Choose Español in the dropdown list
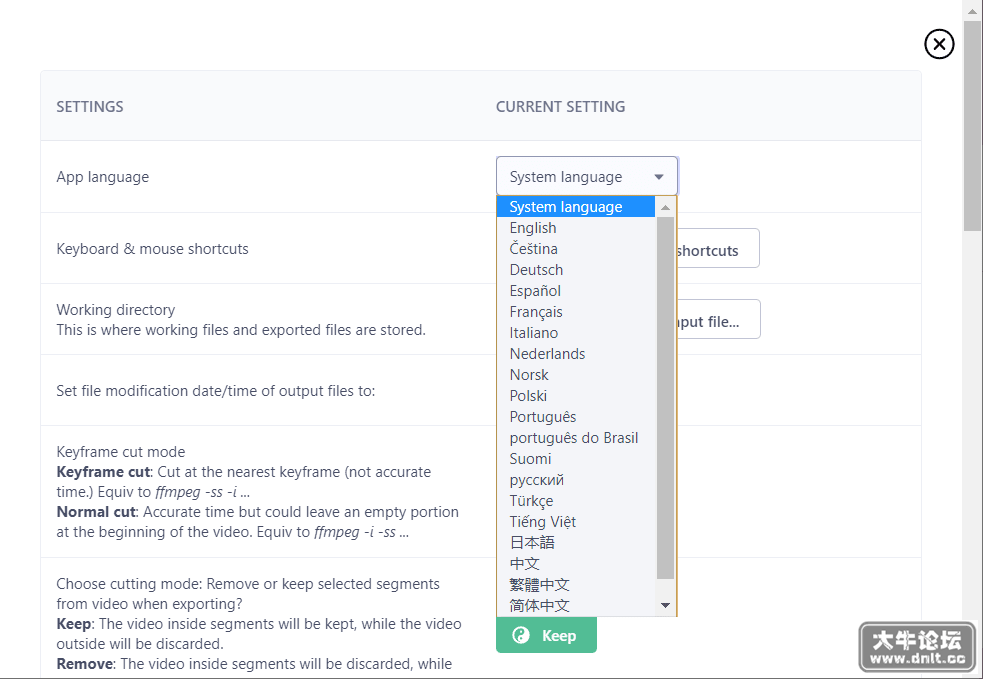983x679 pixels. click(x=576, y=291)
